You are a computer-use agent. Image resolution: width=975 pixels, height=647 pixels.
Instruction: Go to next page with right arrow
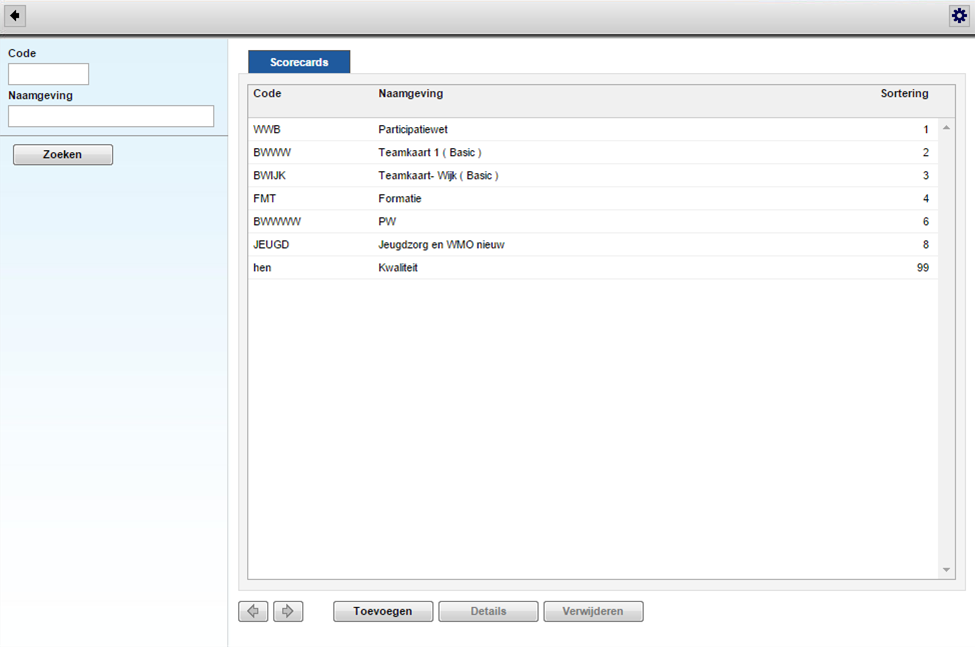pyautogui.click(x=288, y=611)
